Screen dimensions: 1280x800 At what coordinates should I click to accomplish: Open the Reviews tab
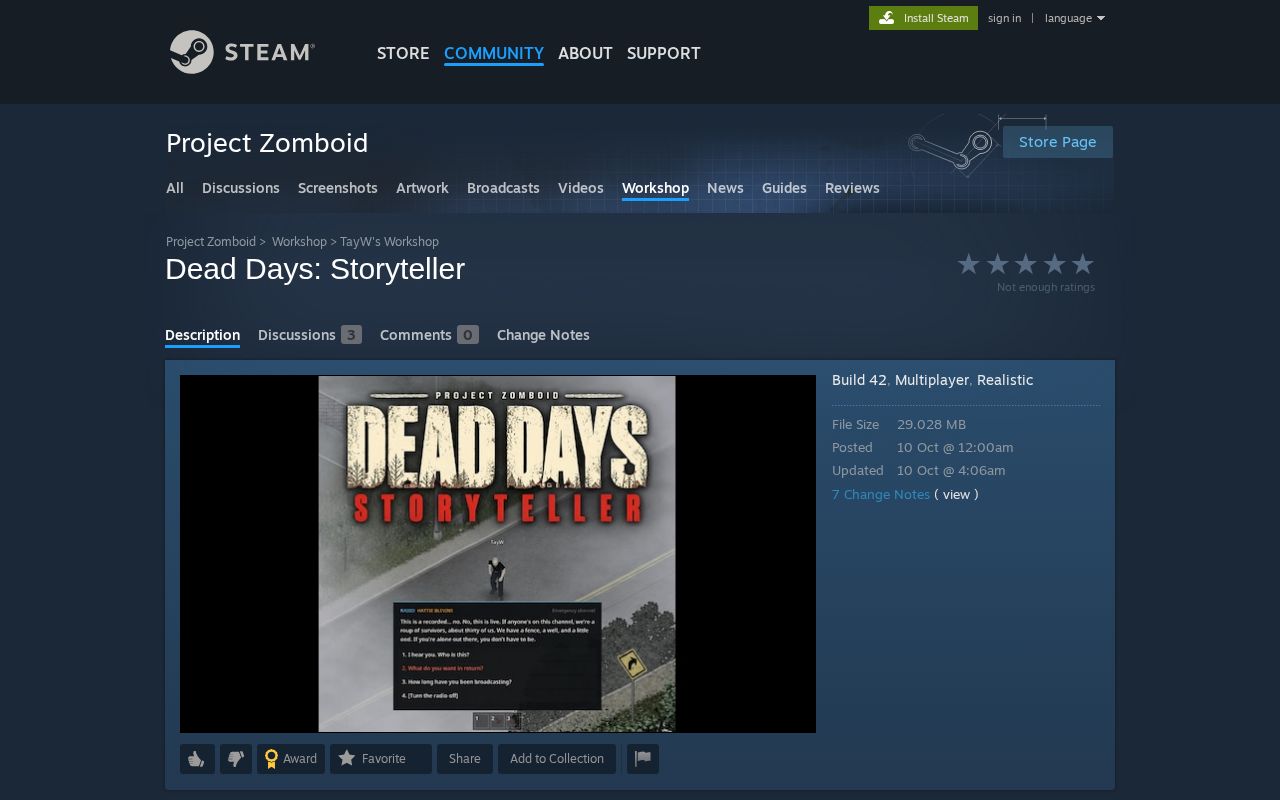852,188
